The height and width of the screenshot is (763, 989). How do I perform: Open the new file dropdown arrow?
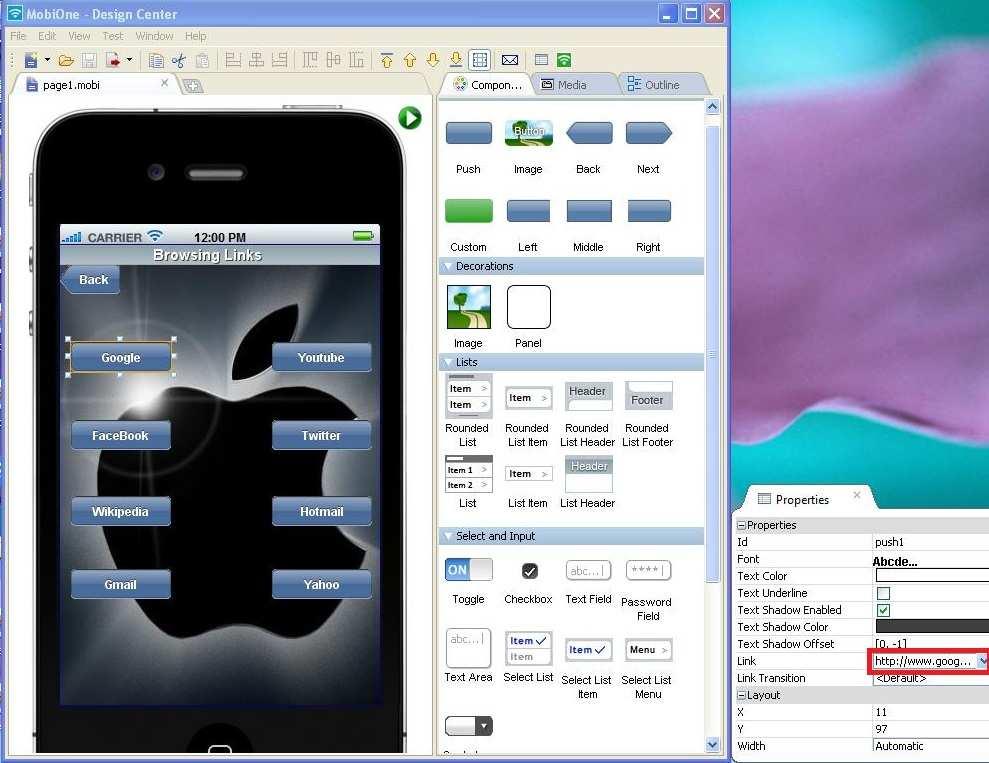point(47,60)
